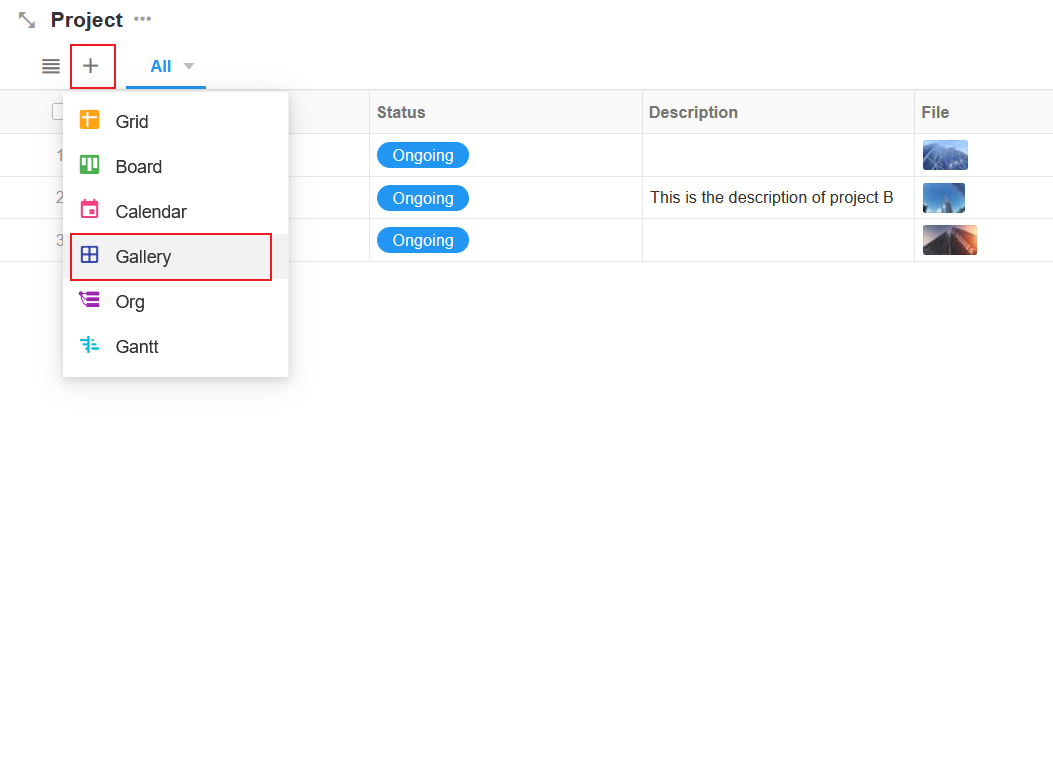Image resolution: width=1053 pixels, height=774 pixels.
Task: Click the teal Gantt view icon
Action: 89,345
